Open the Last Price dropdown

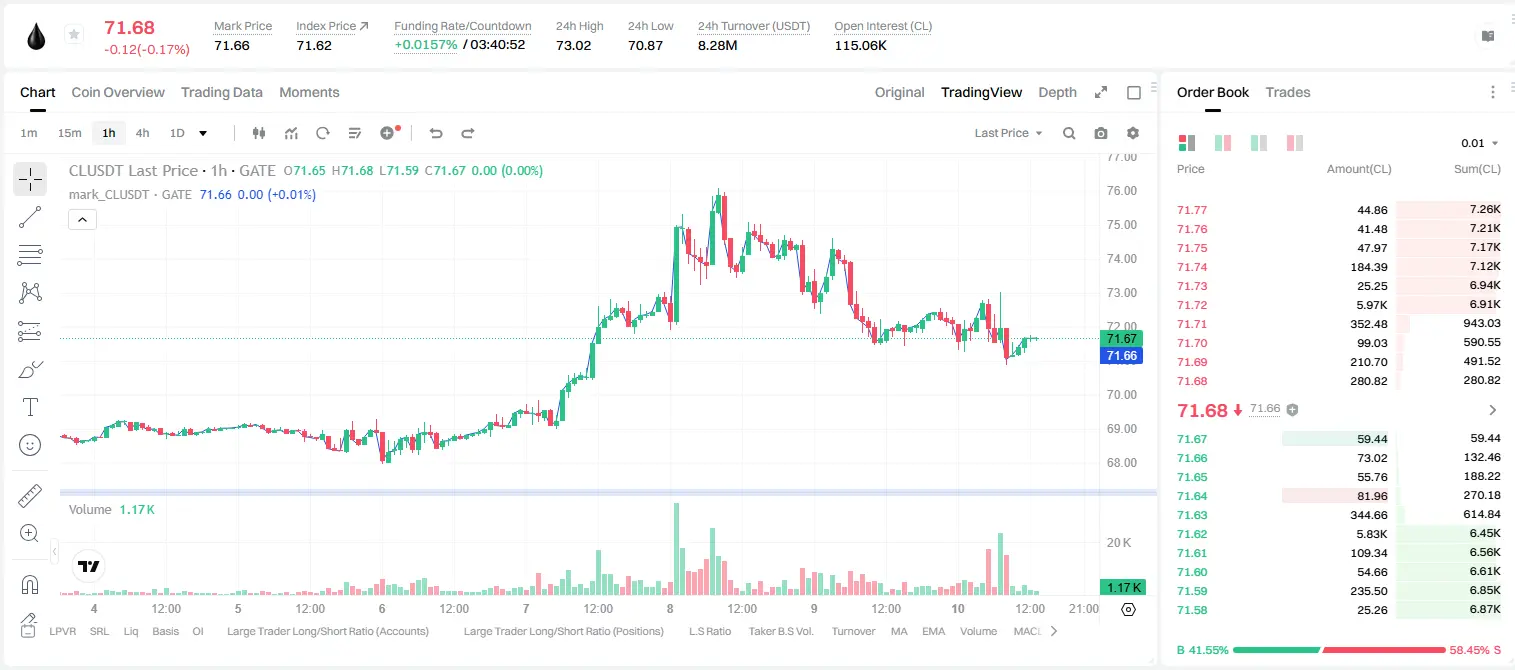pyautogui.click(x=1008, y=133)
